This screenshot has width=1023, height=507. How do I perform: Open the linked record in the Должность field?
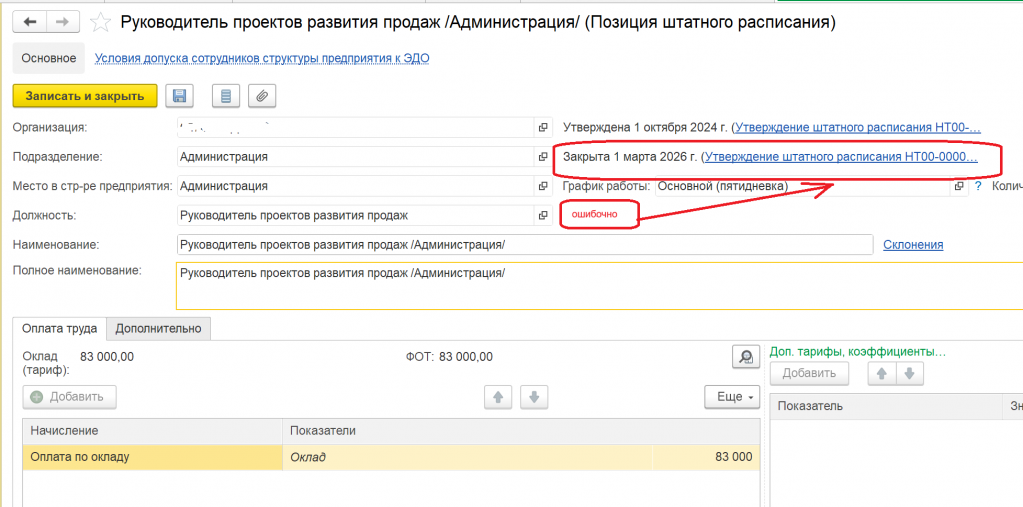point(543,215)
